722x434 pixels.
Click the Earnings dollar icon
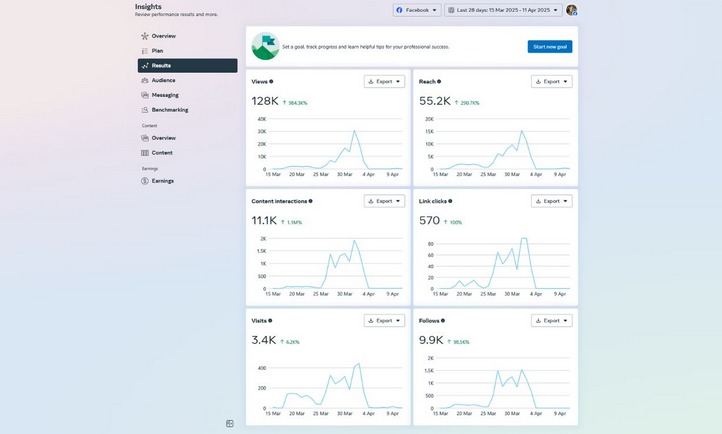[x=145, y=181]
